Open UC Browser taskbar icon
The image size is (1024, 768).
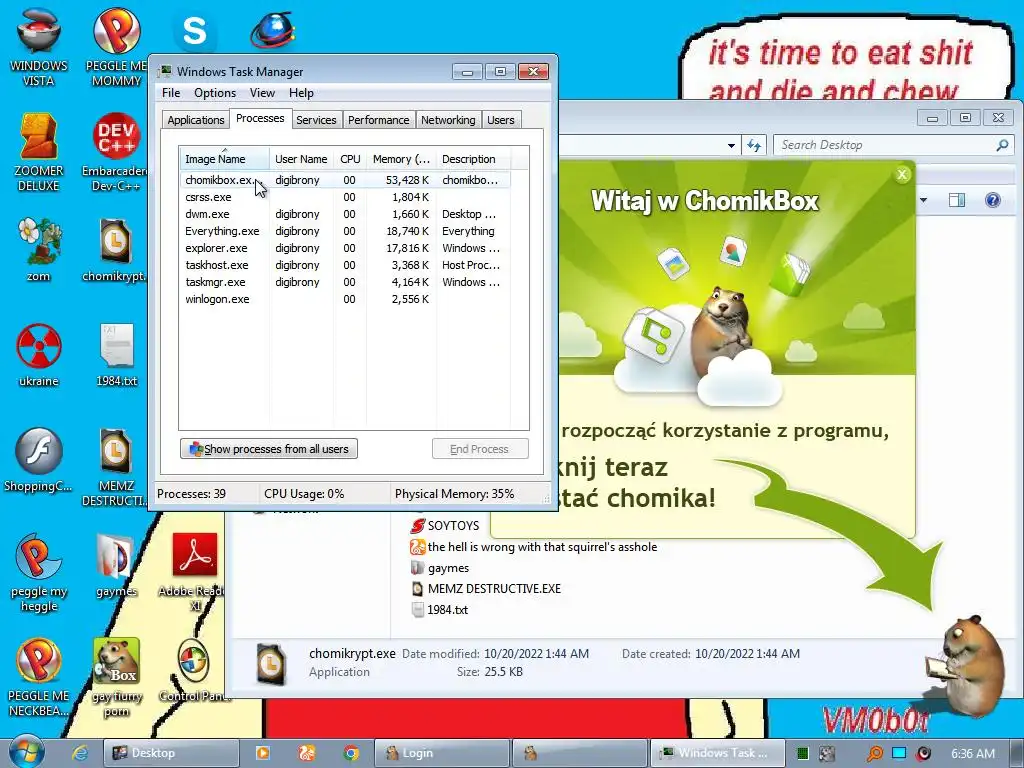(307, 753)
